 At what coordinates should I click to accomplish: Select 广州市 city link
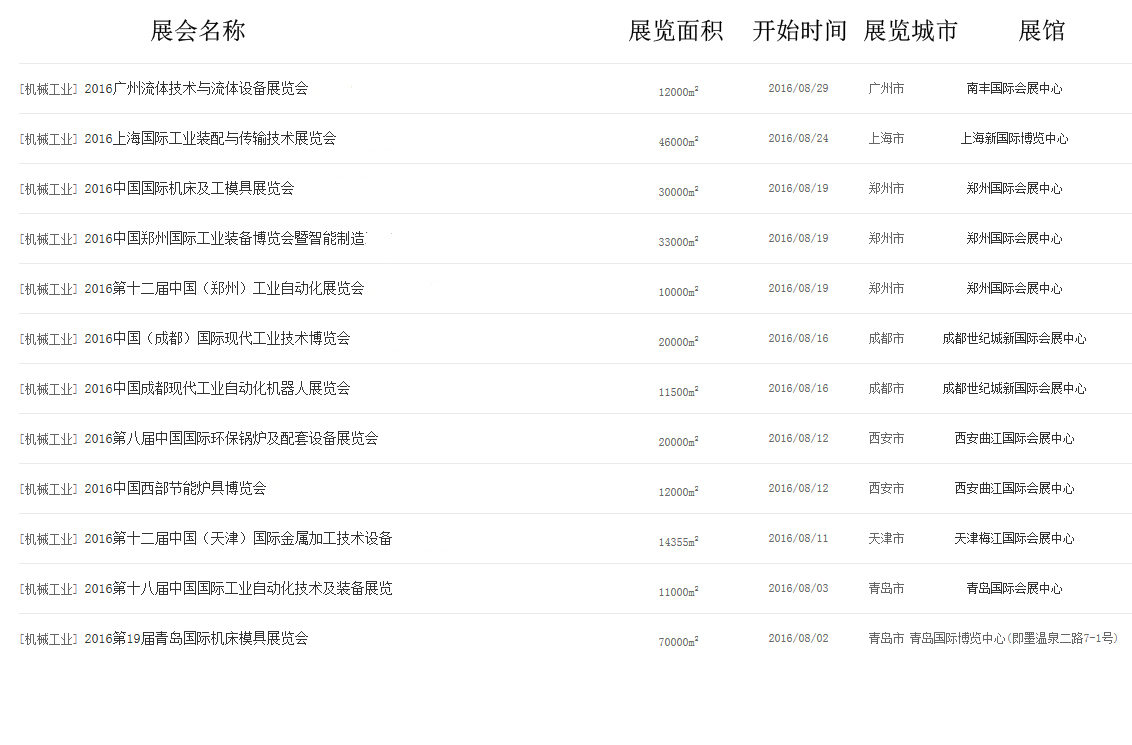click(x=886, y=89)
